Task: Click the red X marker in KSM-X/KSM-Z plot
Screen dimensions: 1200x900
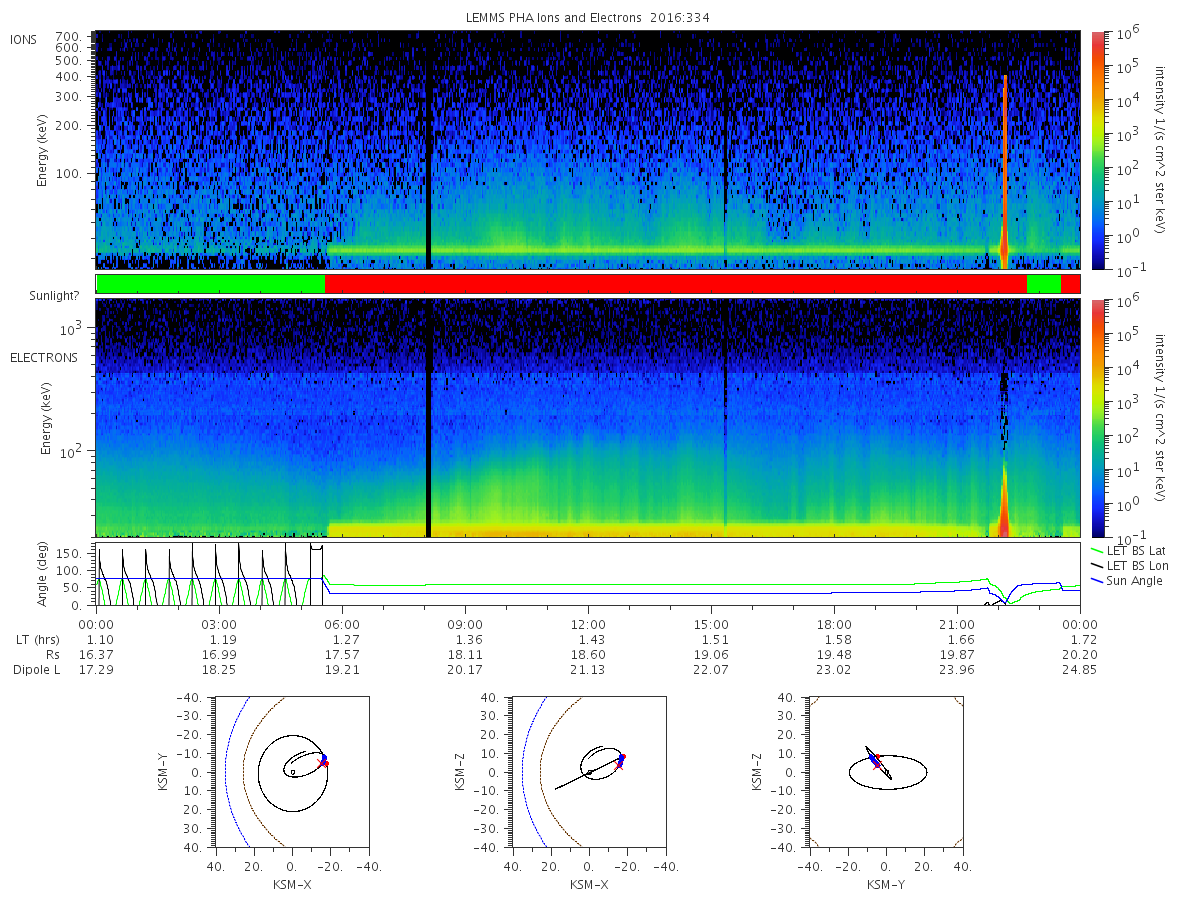Action: click(x=619, y=765)
